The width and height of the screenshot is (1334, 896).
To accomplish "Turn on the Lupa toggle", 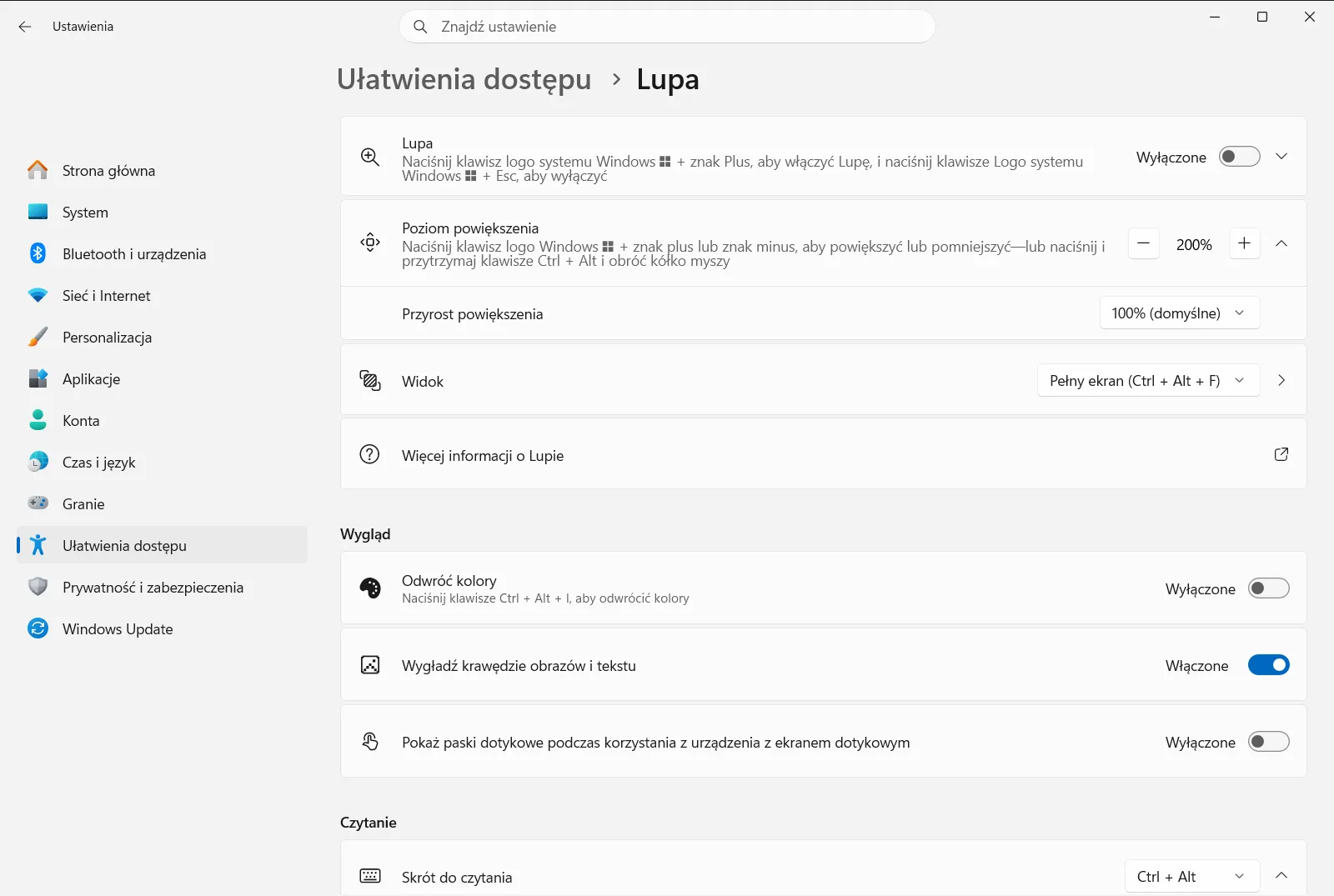I will [1239, 157].
